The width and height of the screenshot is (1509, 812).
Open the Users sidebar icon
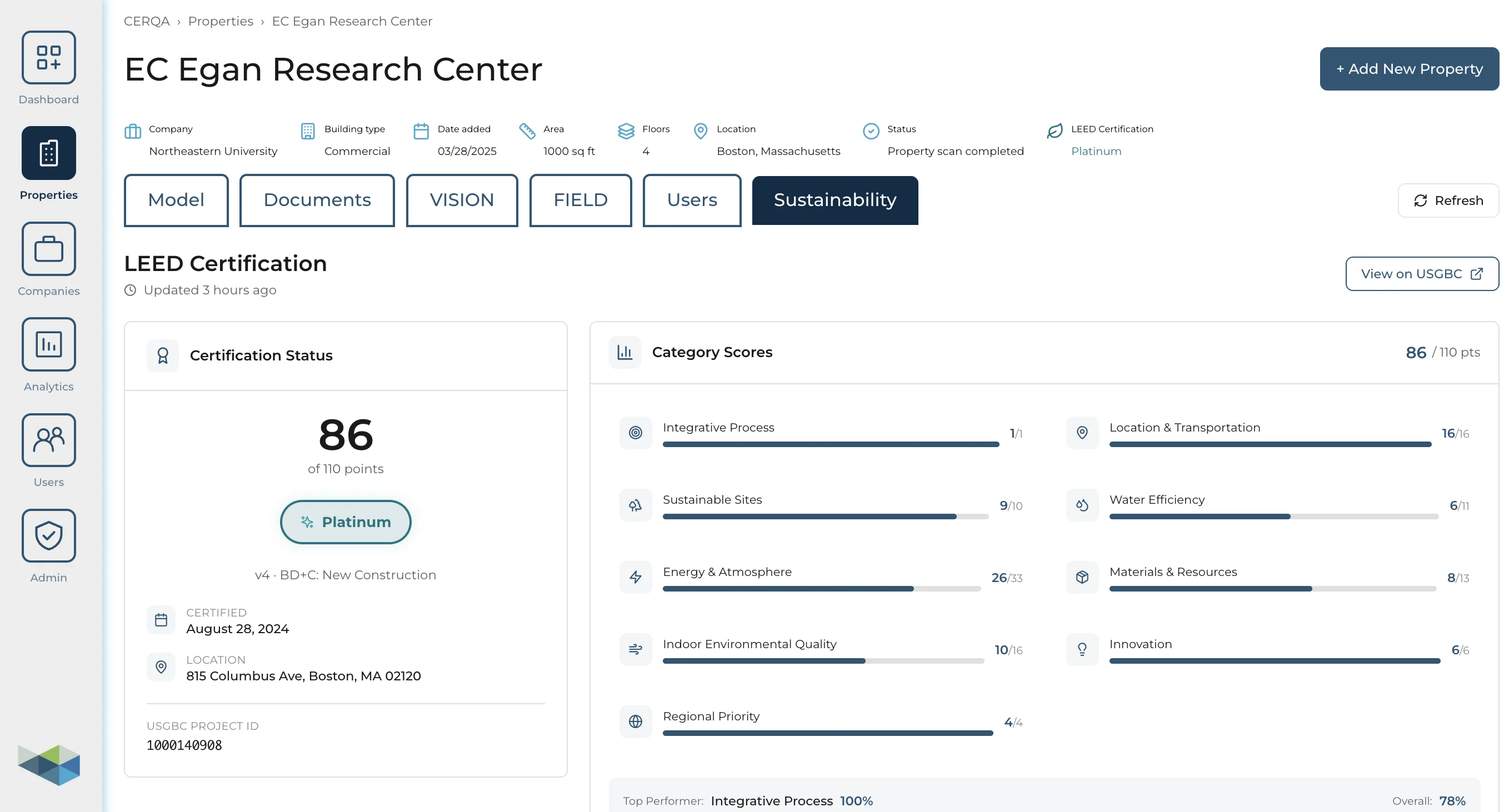pyautogui.click(x=49, y=440)
